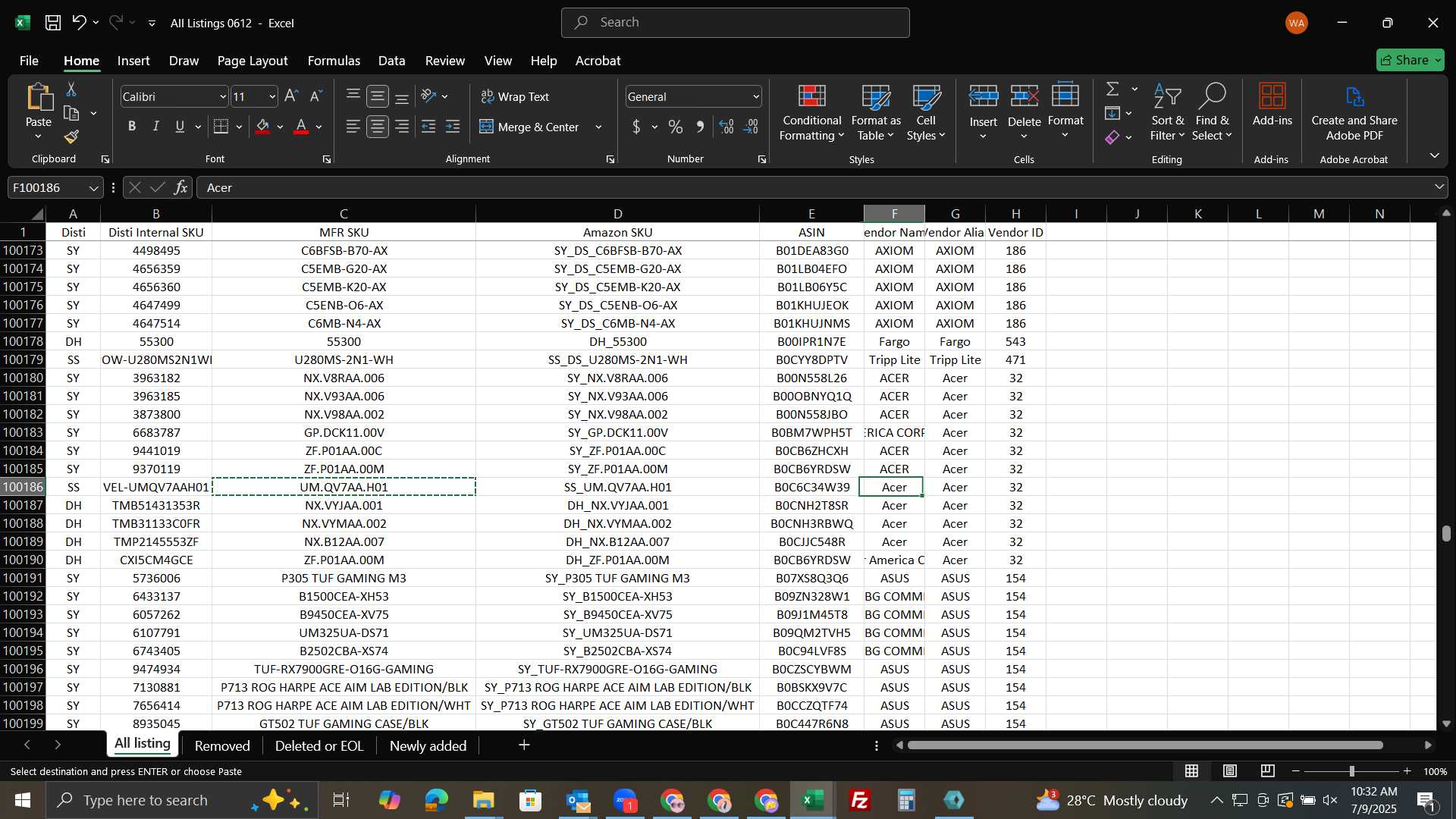The height and width of the screenshot is (819, 1456).
Task: Click the Format cells button
Action: coord(1065,112)
